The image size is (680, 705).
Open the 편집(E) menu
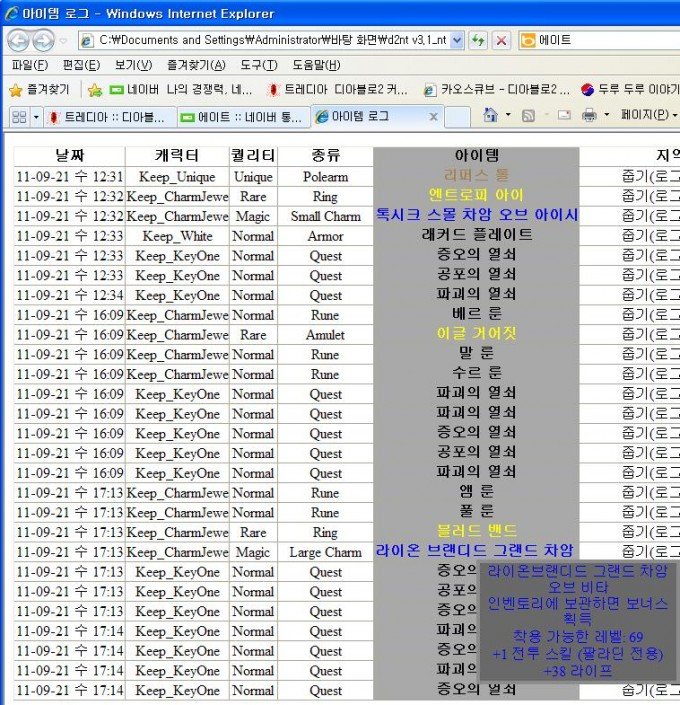point(81,65)
